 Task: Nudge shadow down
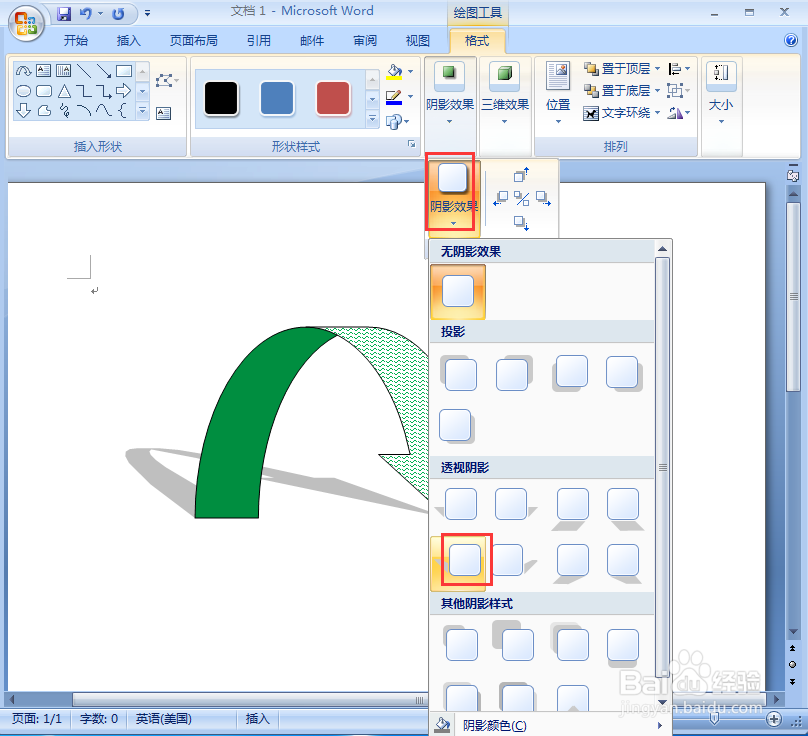click(521, 223)
